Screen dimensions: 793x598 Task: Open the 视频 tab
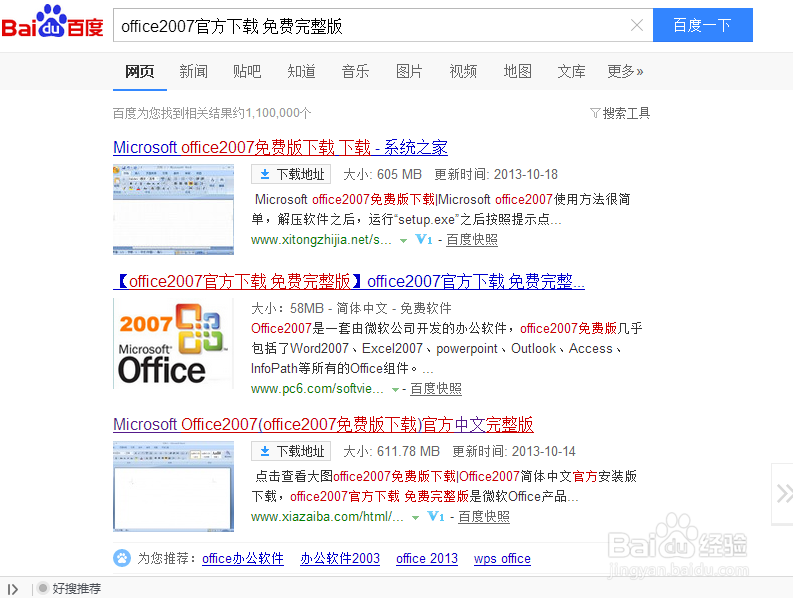pos(463,71)
